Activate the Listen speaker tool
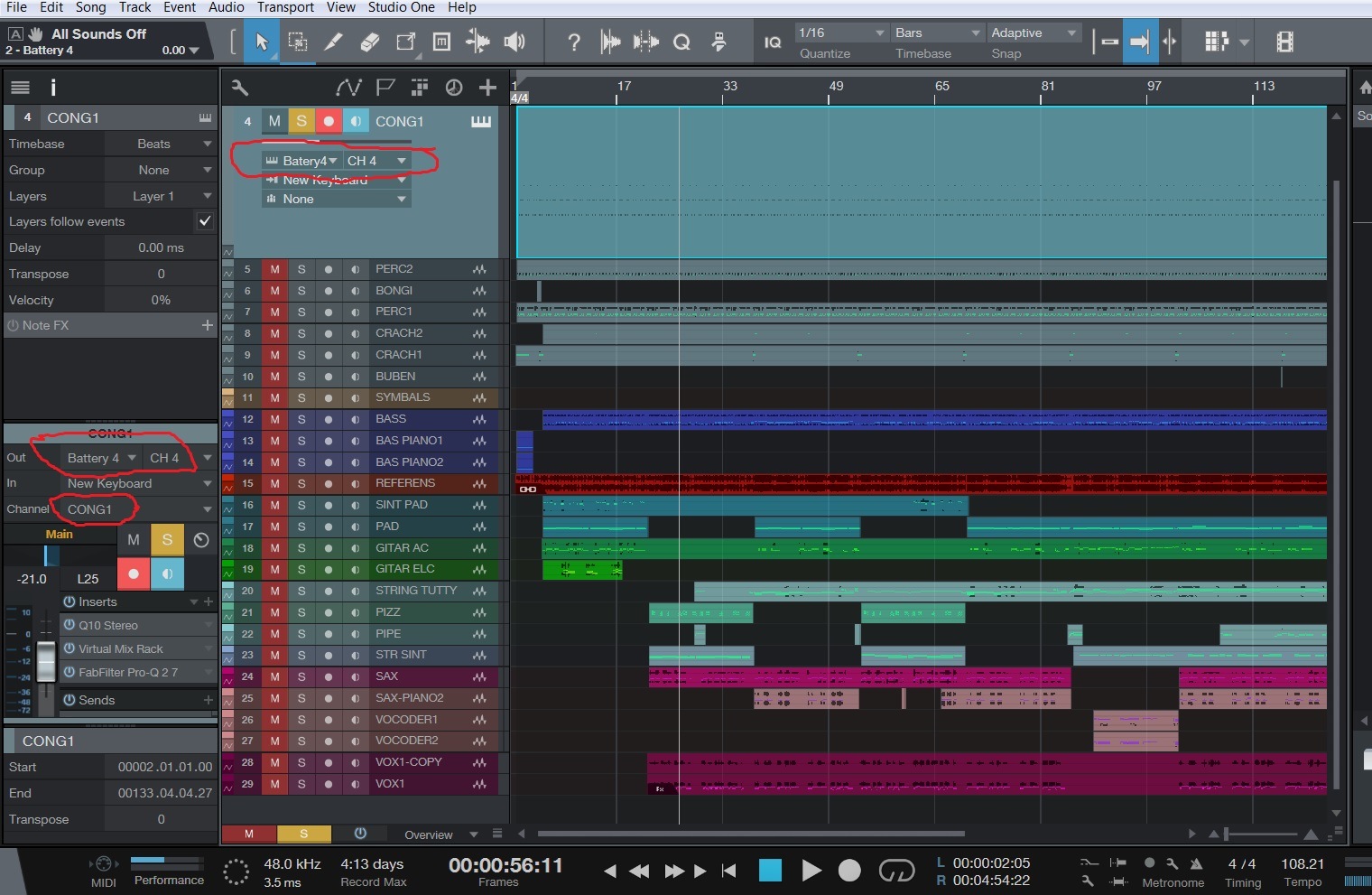Image resolution: width=1372 pixels, height=895 pixels. [x=514, y=42]
